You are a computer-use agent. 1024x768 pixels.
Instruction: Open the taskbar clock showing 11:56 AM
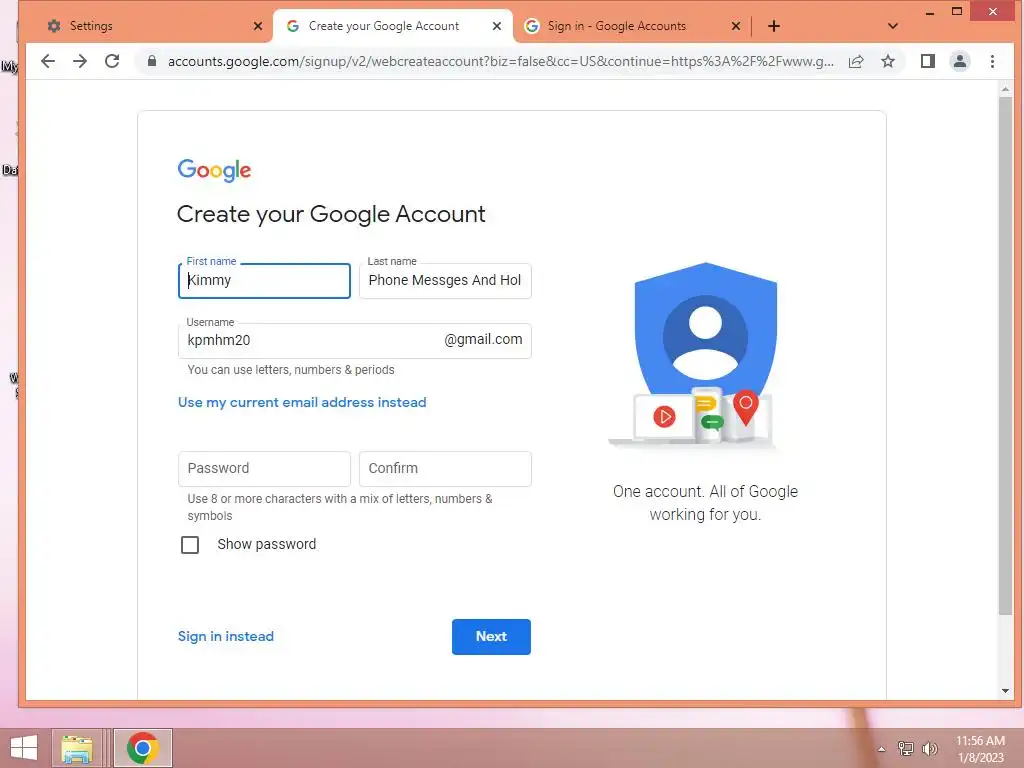(980, 748)
